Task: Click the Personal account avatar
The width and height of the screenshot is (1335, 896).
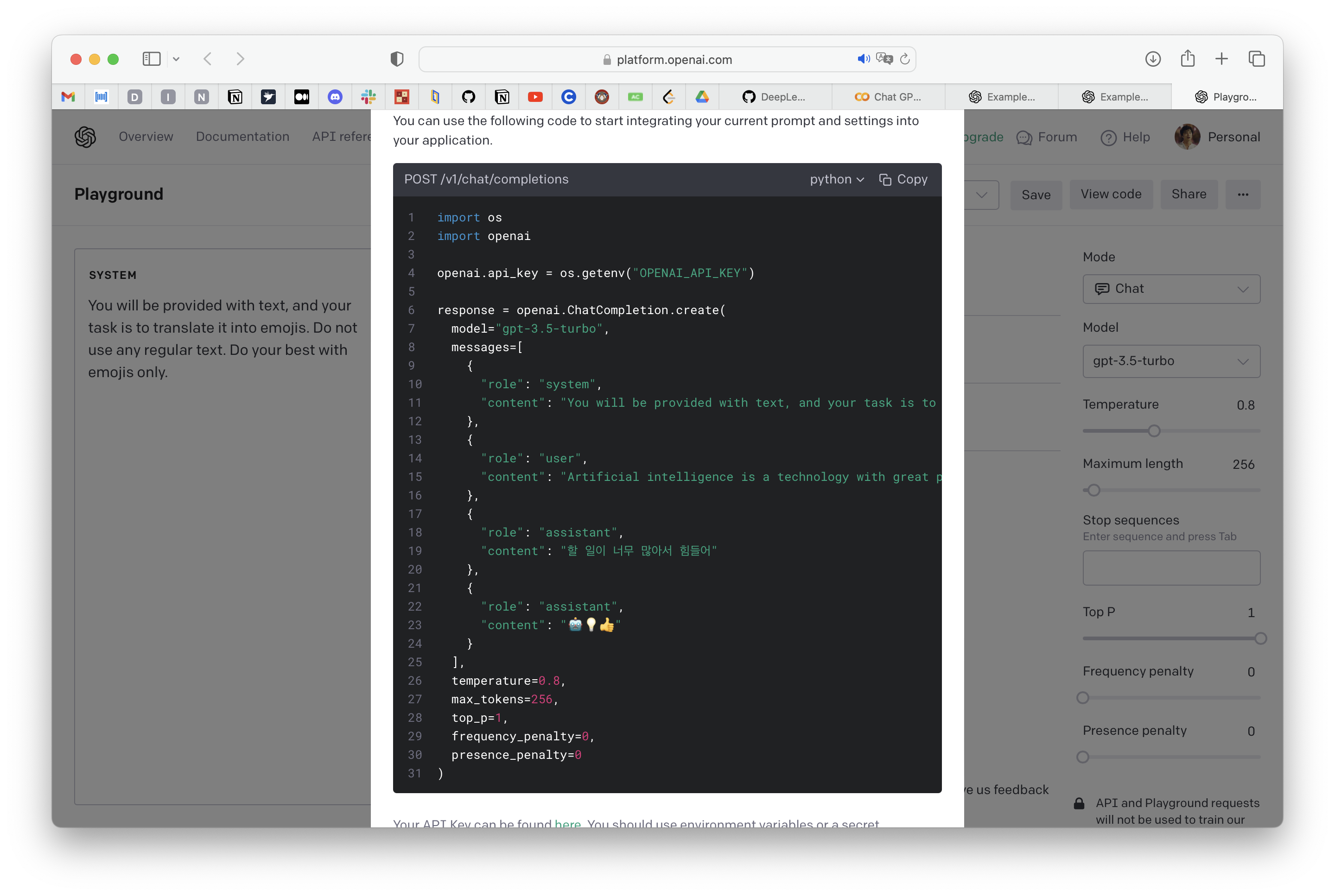Action: click(1187, 137)
